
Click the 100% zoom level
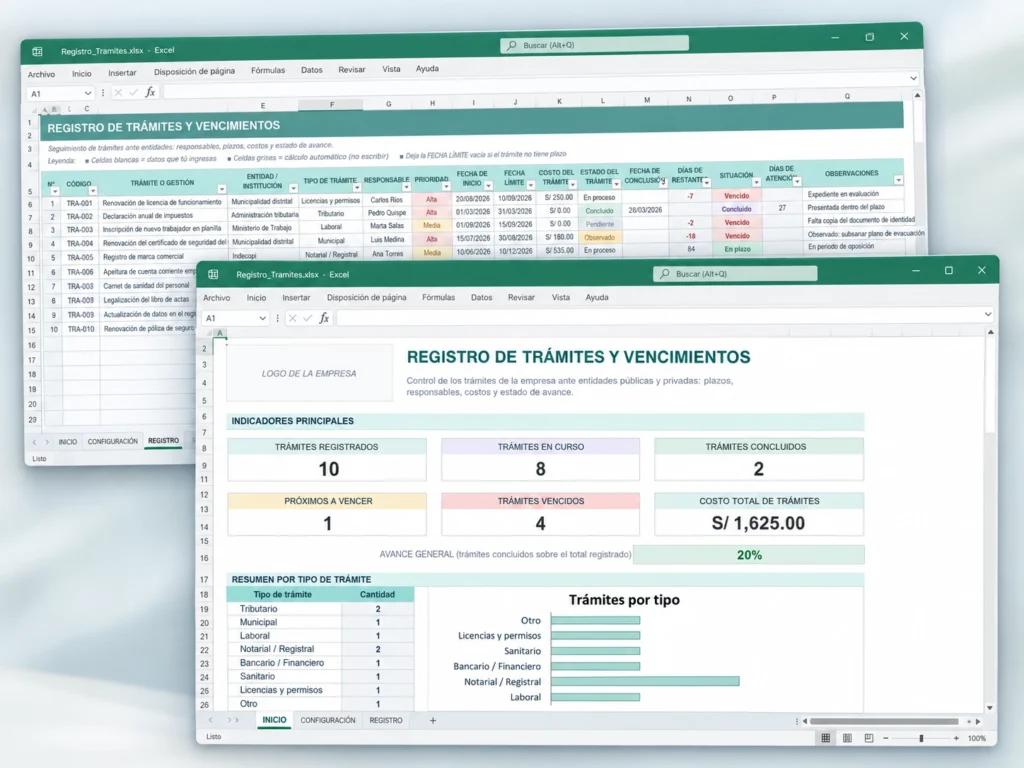pos(977,738)
